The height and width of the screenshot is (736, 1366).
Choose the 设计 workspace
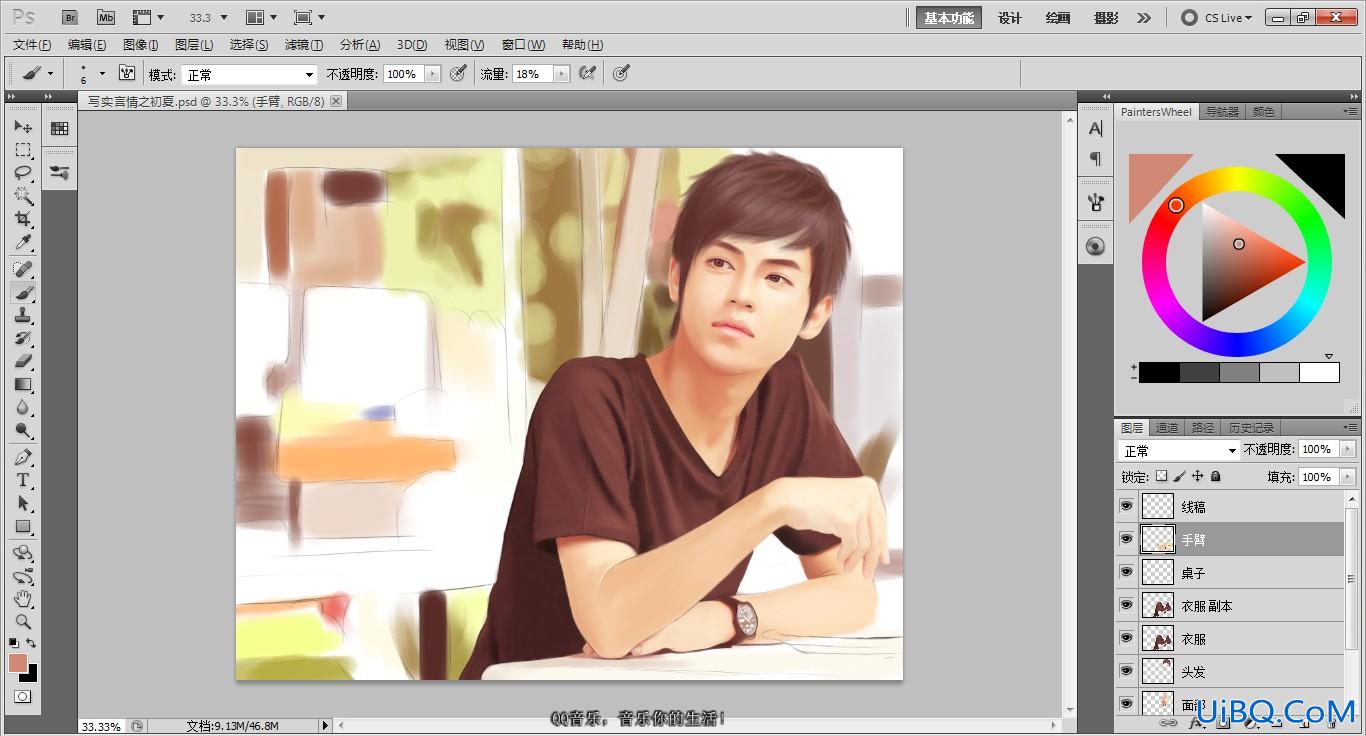[1010, 18]
